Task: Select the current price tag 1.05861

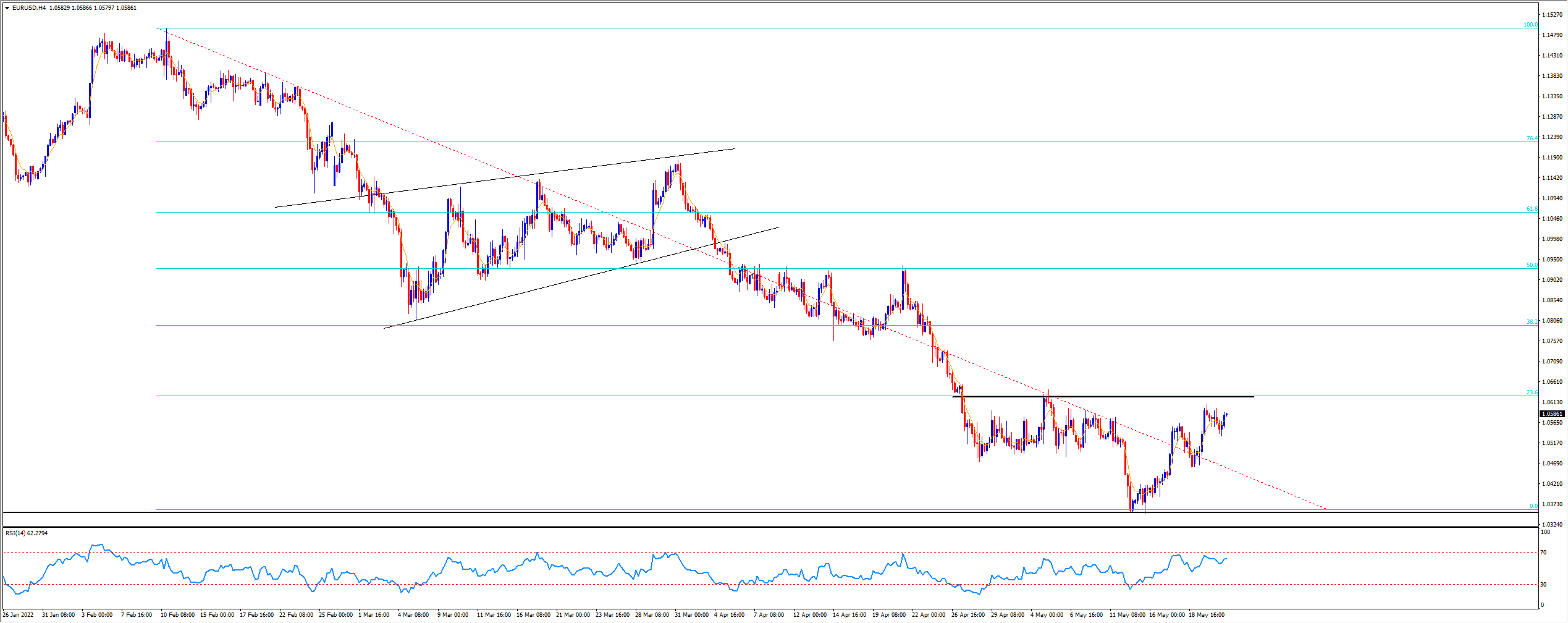Action: tap(1552, 414)
